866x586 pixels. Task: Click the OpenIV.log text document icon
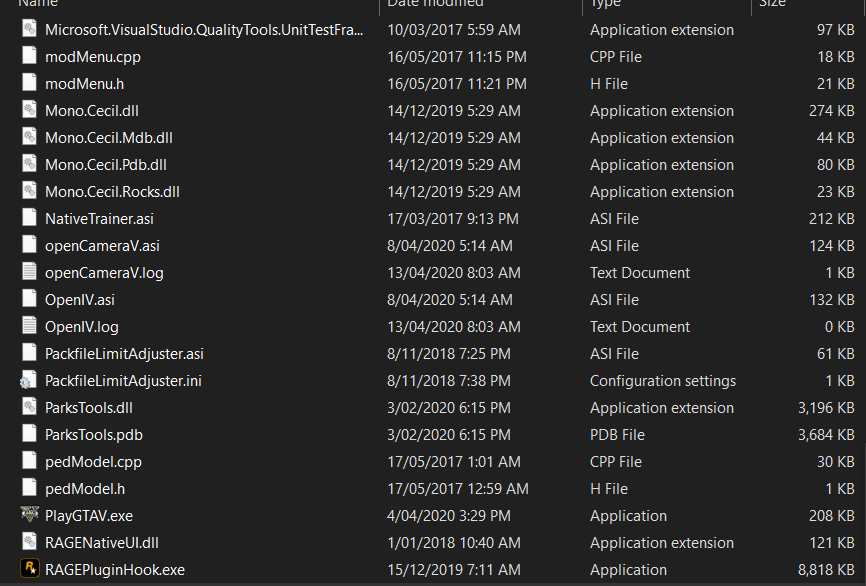pos(29,327)
